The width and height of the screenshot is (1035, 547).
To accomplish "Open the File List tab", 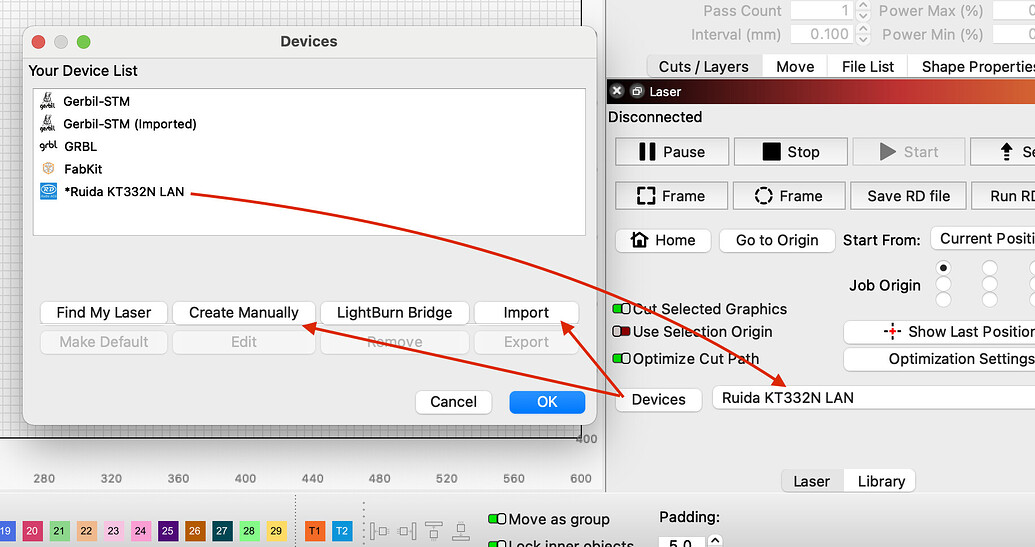I will tap(867, 67).
